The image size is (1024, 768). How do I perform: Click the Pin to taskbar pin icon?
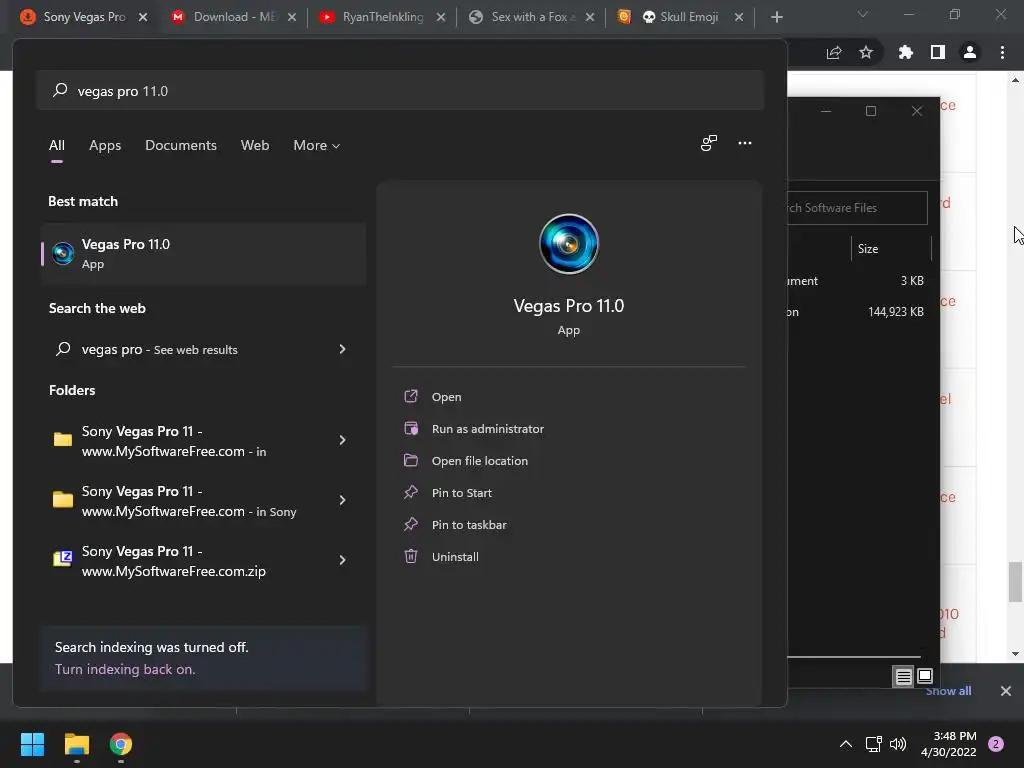pyautogui.click(x=411, y=524)
